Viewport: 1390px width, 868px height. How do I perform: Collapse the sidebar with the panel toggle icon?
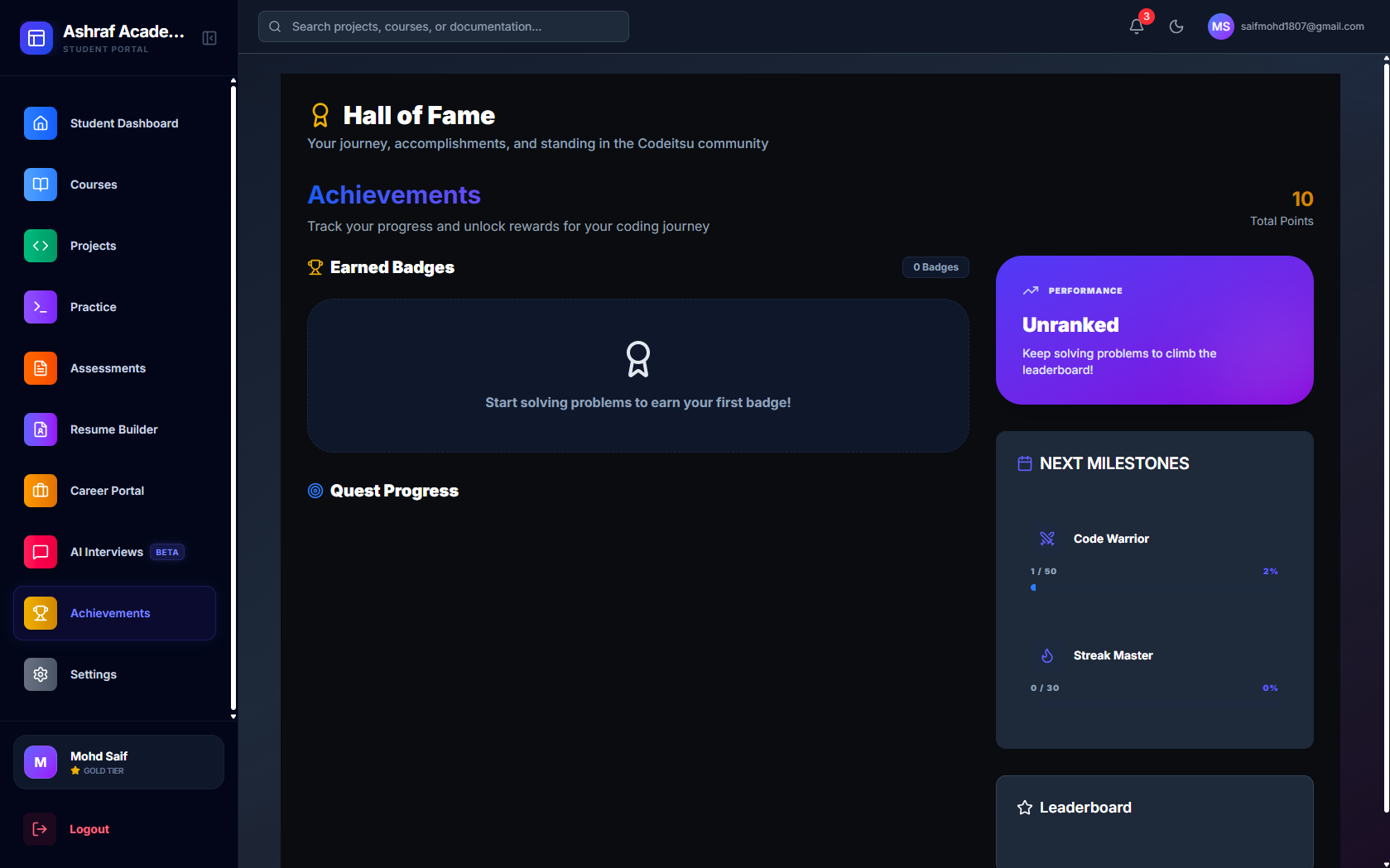coord(209,38)
